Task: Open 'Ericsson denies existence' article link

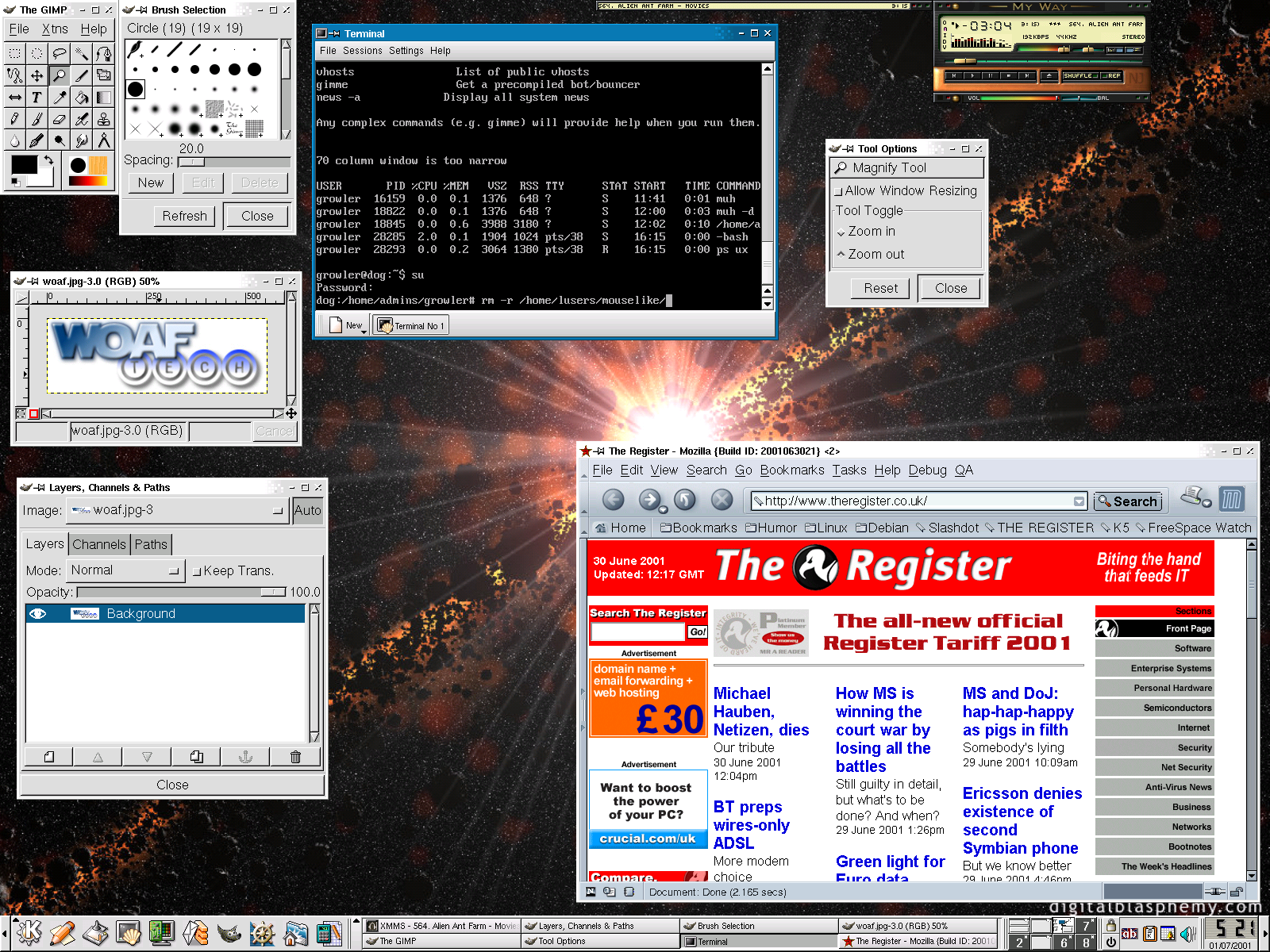Action: point(1022,820)
